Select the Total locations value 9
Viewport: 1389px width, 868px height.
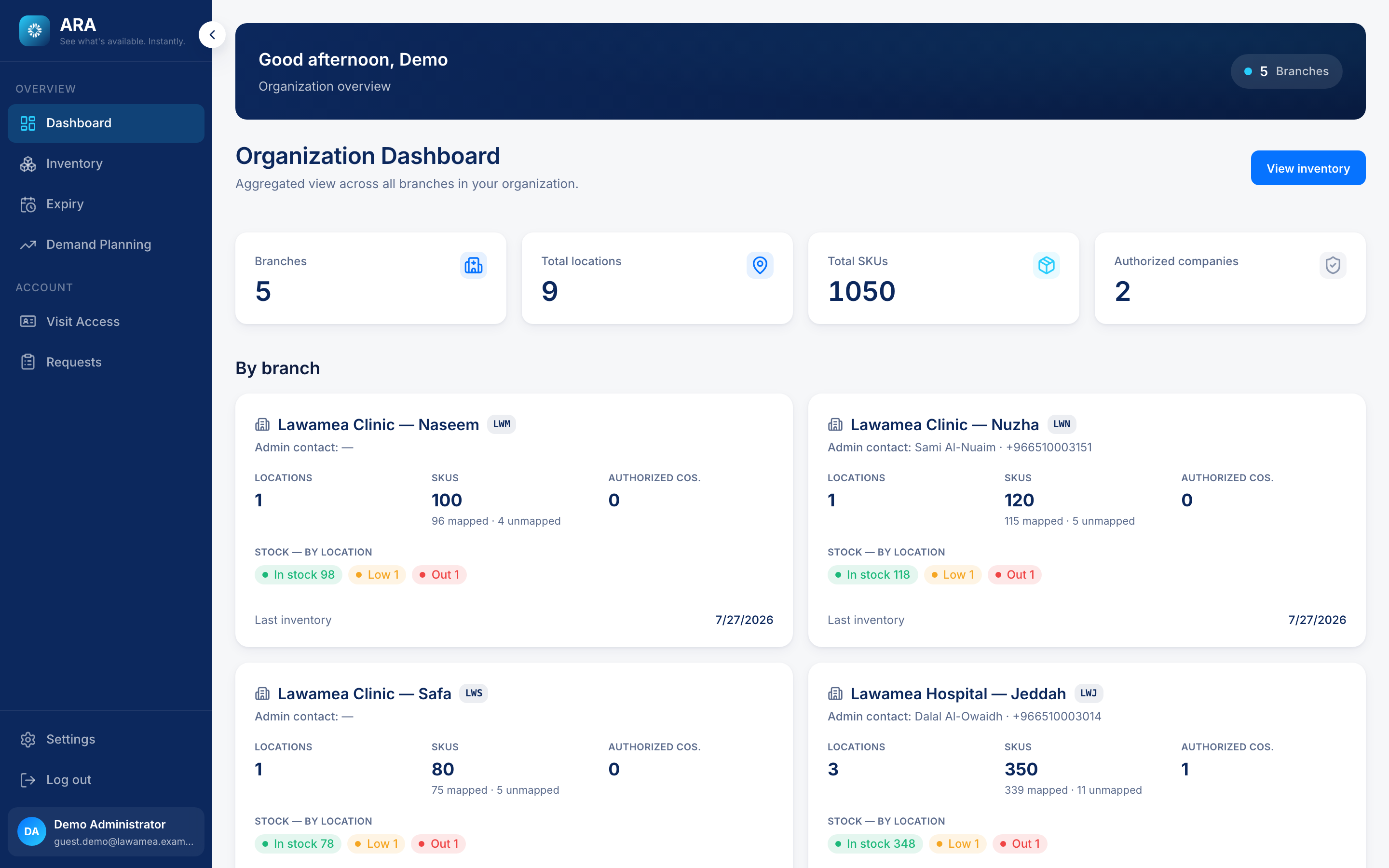coord(549,292)
